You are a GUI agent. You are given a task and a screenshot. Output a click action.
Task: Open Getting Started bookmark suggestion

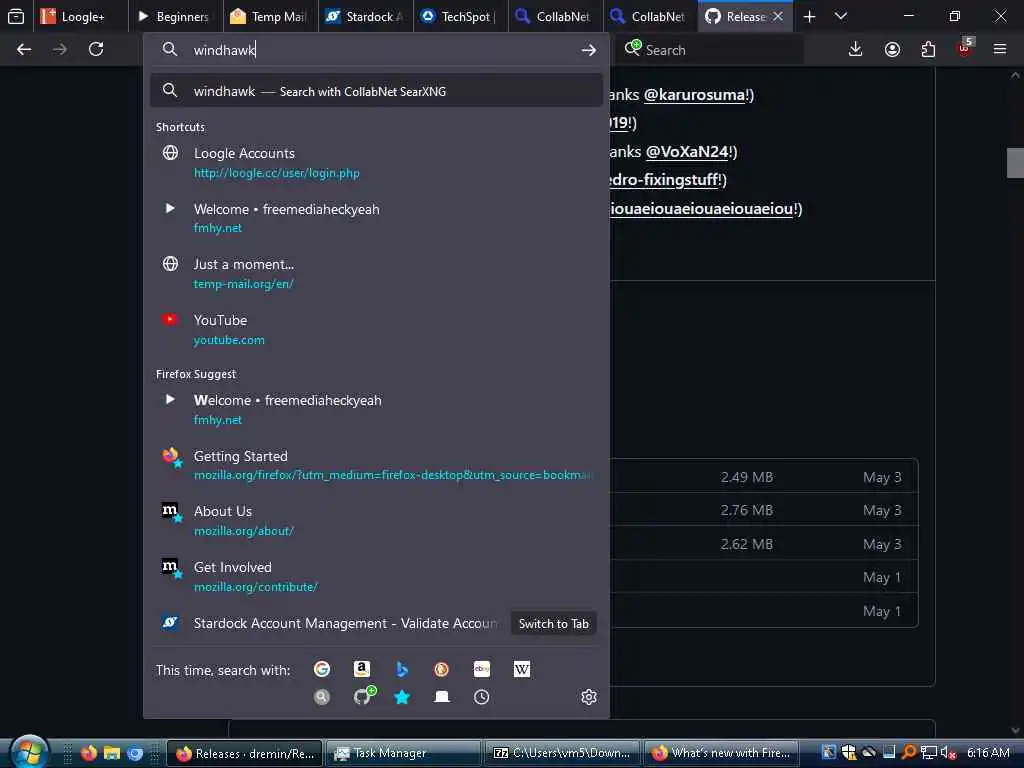377,465
